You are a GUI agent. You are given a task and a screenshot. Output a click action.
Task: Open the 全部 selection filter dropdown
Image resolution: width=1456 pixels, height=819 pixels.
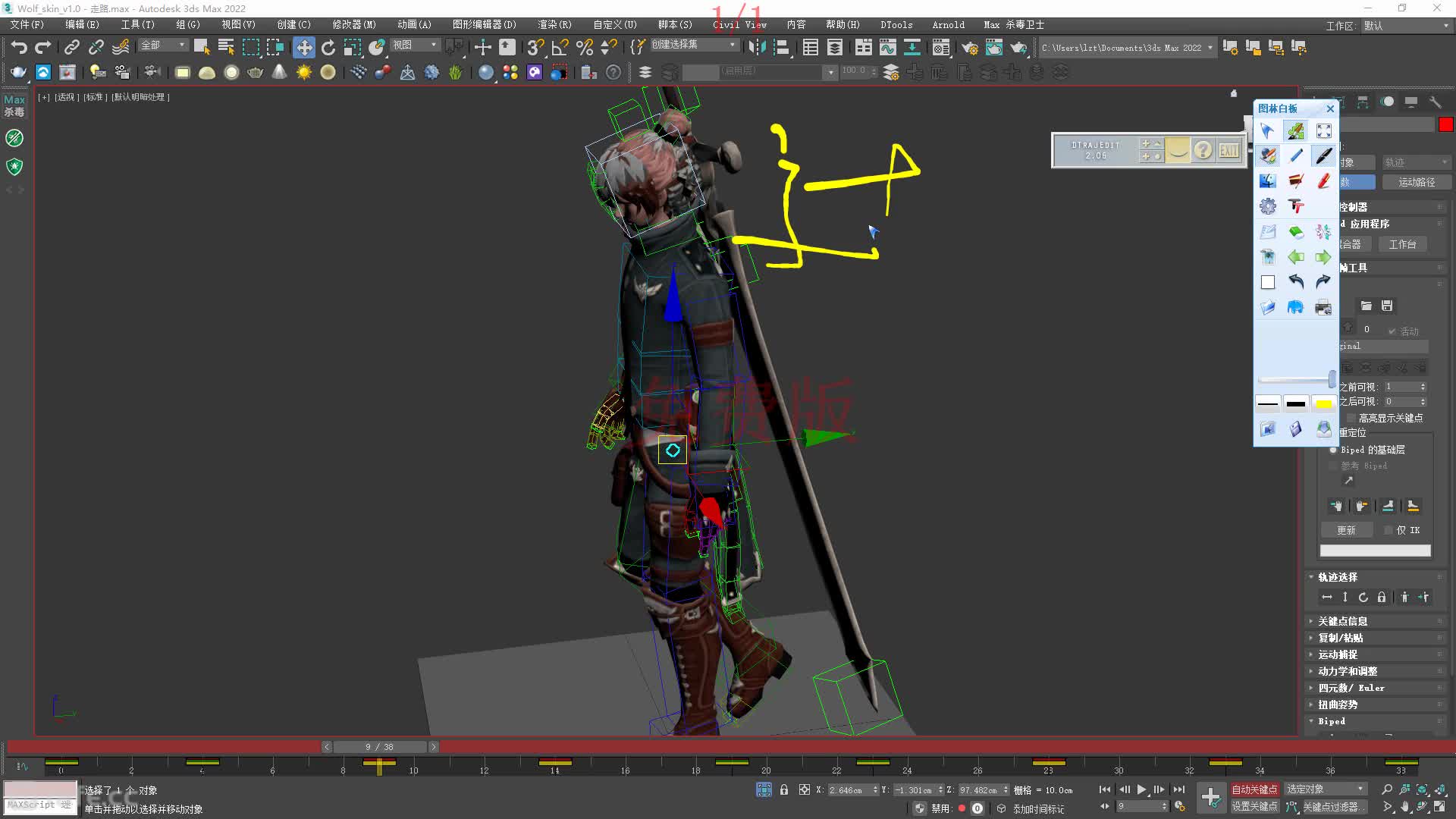(x=163, y=45)
